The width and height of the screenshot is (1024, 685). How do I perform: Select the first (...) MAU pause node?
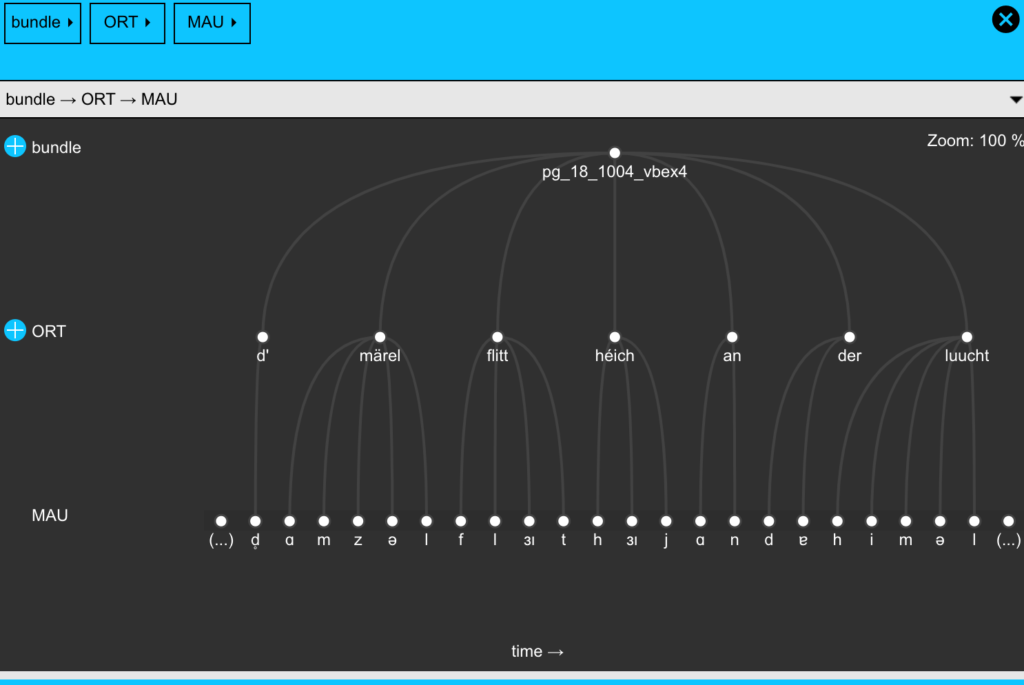coord(221,521)
